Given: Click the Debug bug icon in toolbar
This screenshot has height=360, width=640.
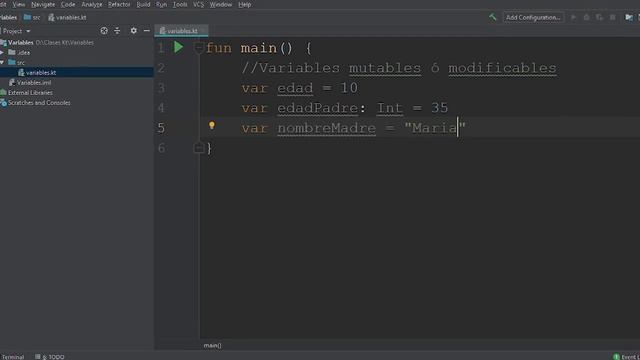Looking at the screenshot, I should point(587,17).
